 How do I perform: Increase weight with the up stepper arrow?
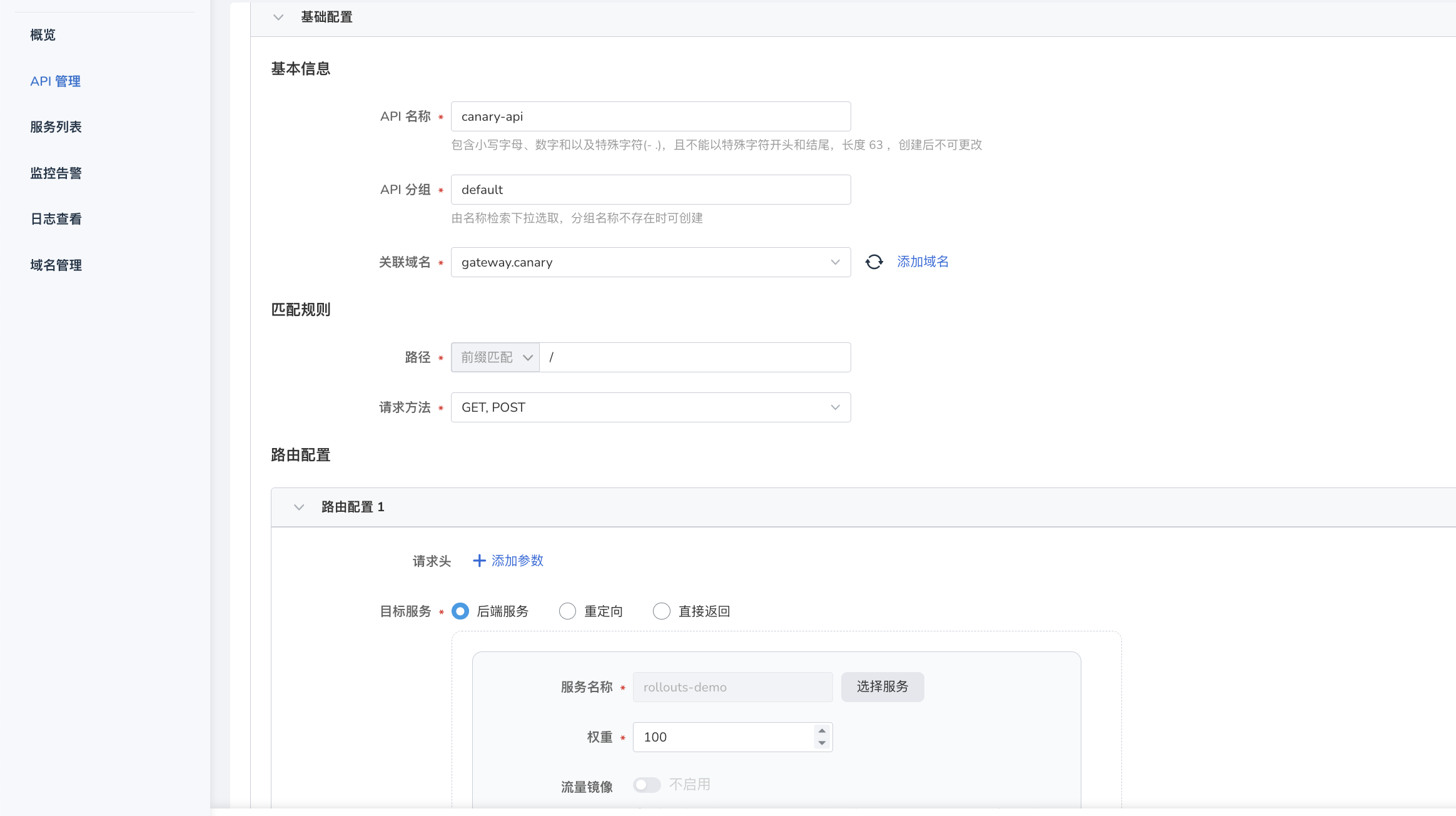click(x=822, y=731)
